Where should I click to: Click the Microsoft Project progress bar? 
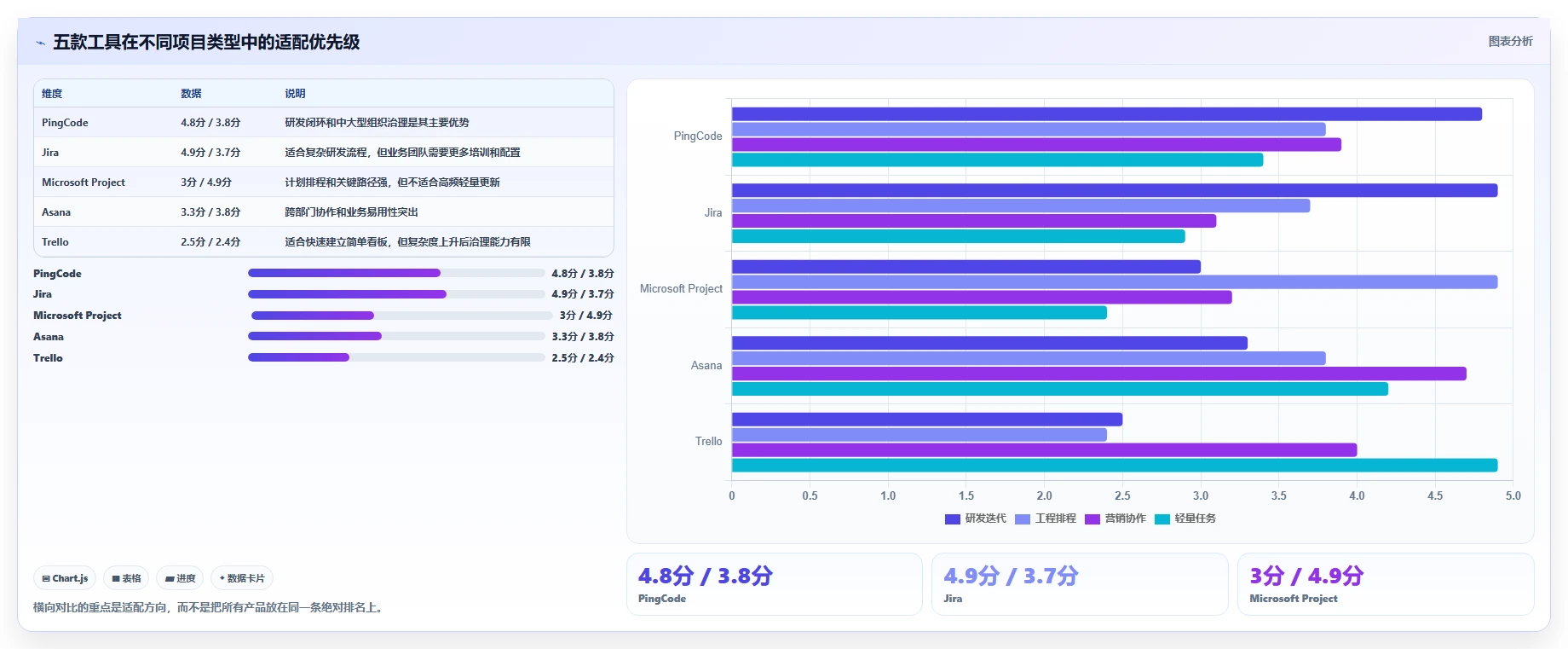pos(402,316)
